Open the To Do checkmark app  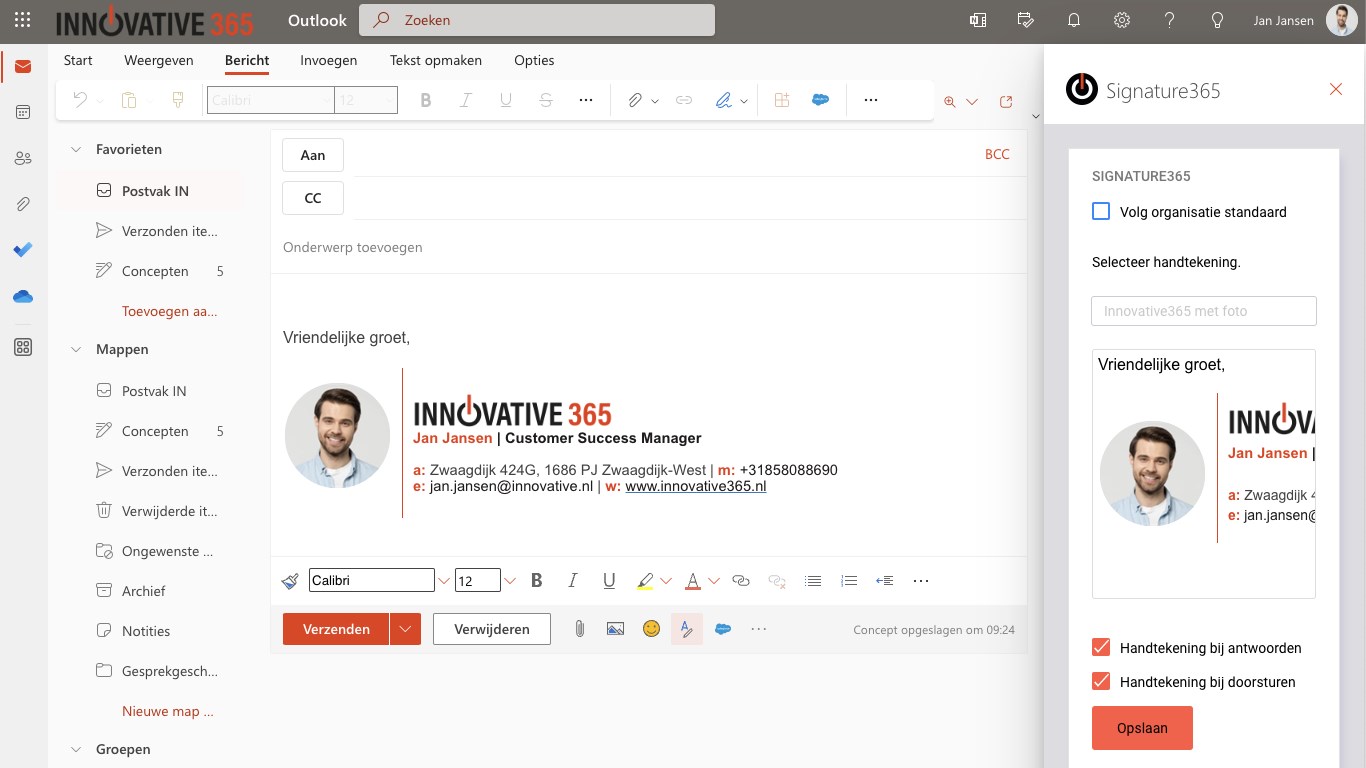pos(23,250)
